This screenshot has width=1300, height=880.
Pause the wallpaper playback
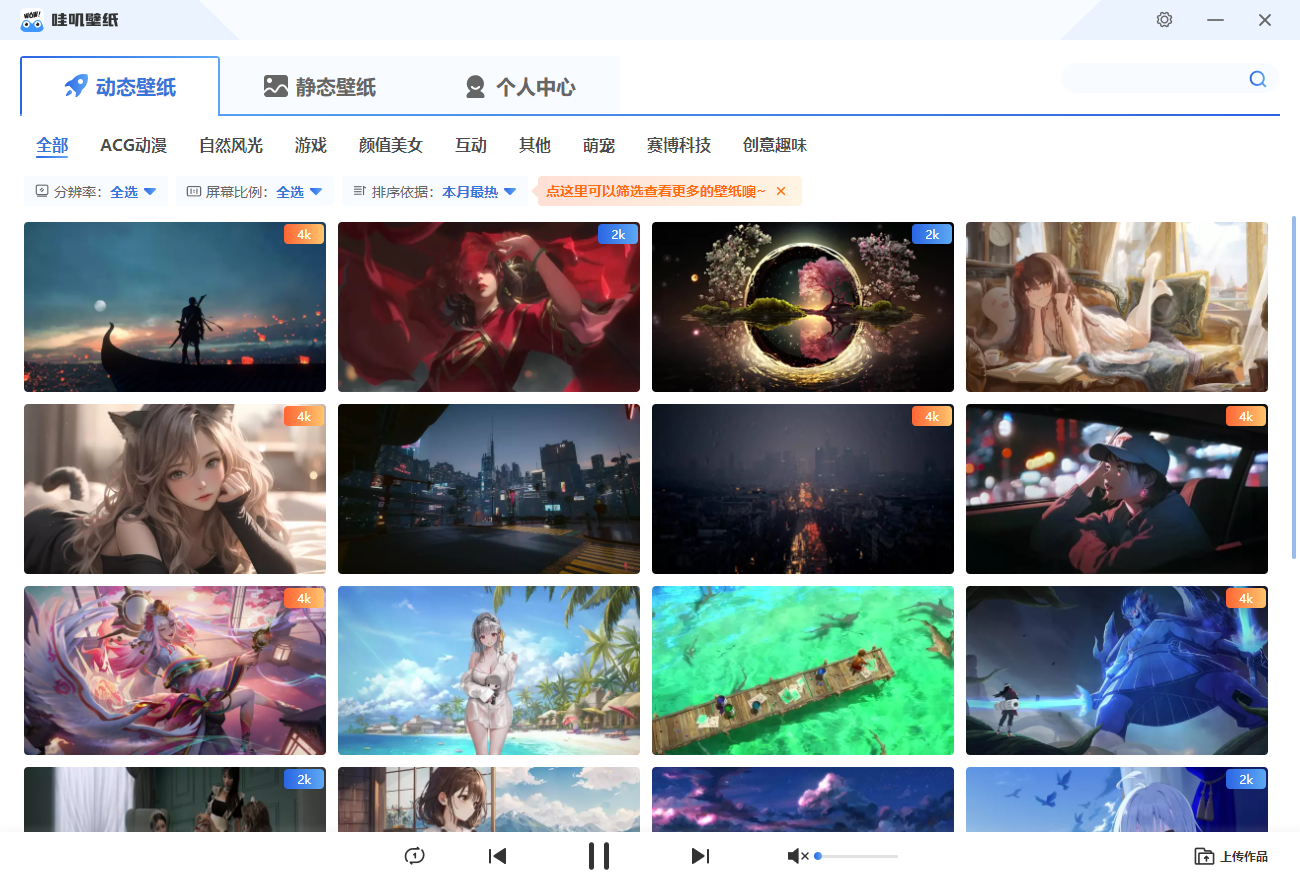pyautogui.click(x=599, y=855)
